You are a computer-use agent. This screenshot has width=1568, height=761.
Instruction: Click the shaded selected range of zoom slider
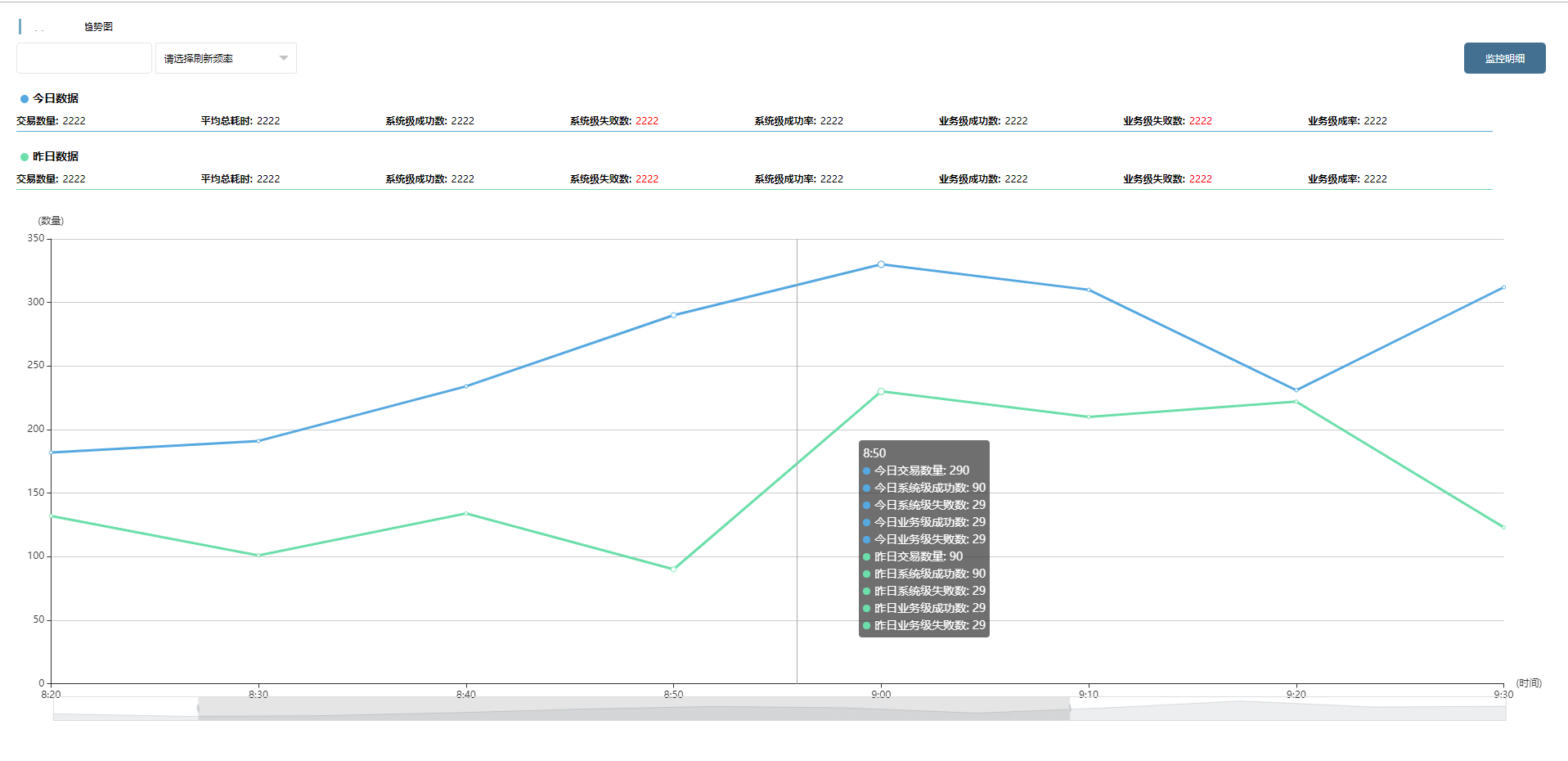click(634, 709)
